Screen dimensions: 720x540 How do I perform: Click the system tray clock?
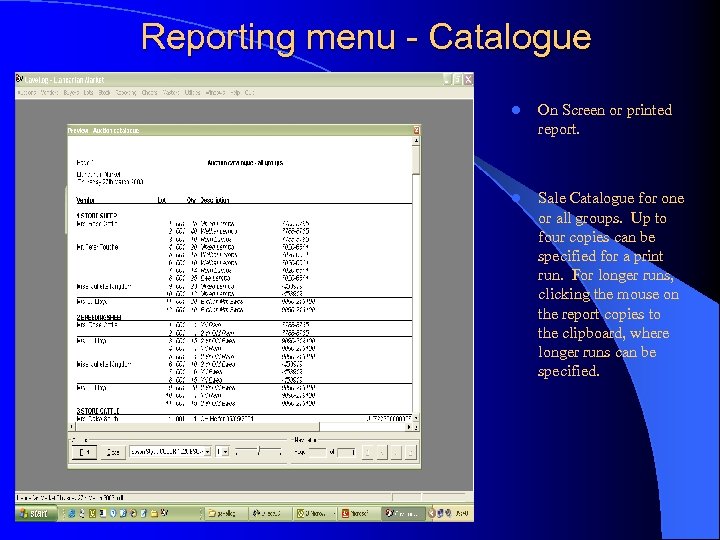click(461, 513)
